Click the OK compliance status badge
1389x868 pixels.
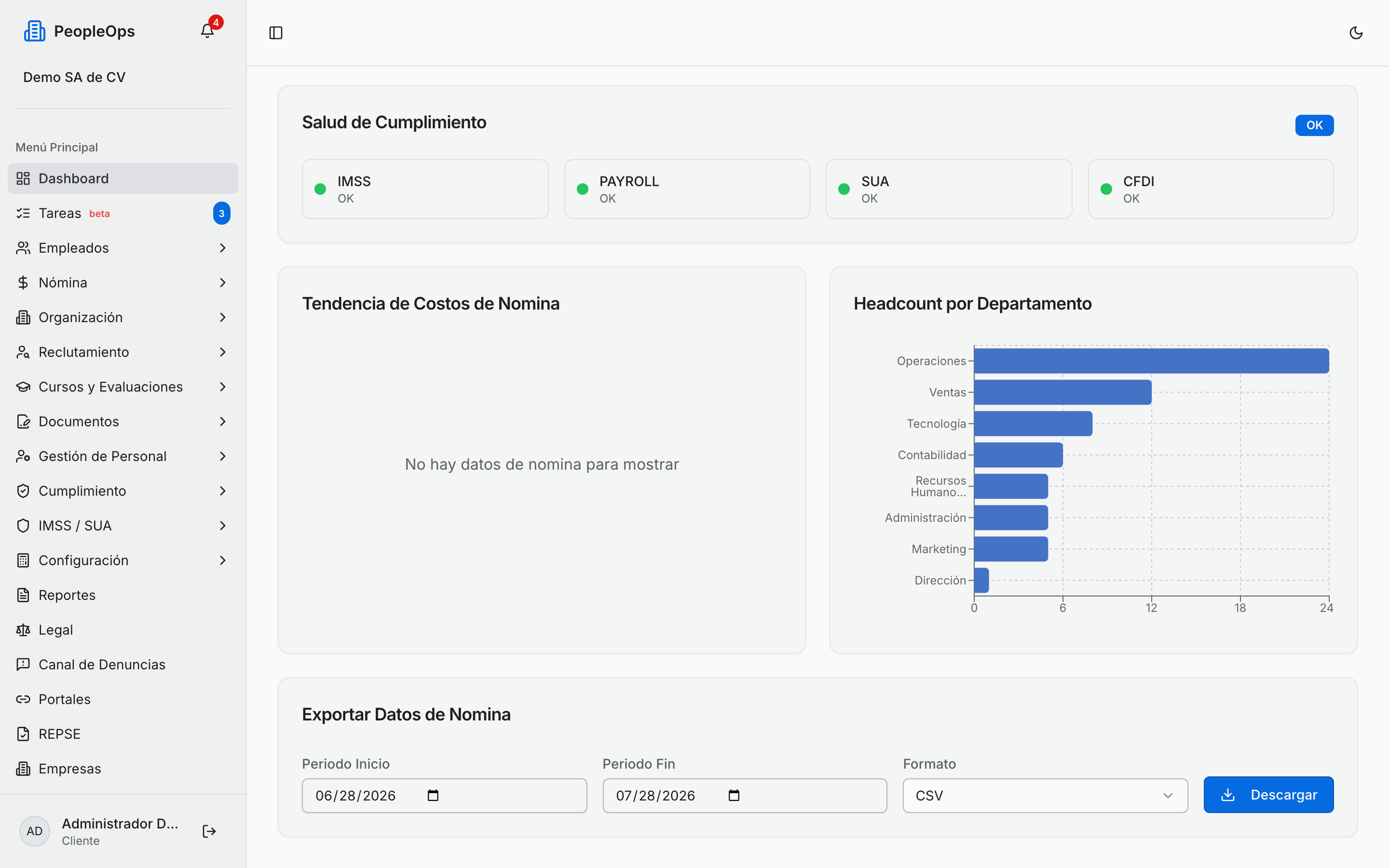pyautogui.click(x=1314, y=125)
